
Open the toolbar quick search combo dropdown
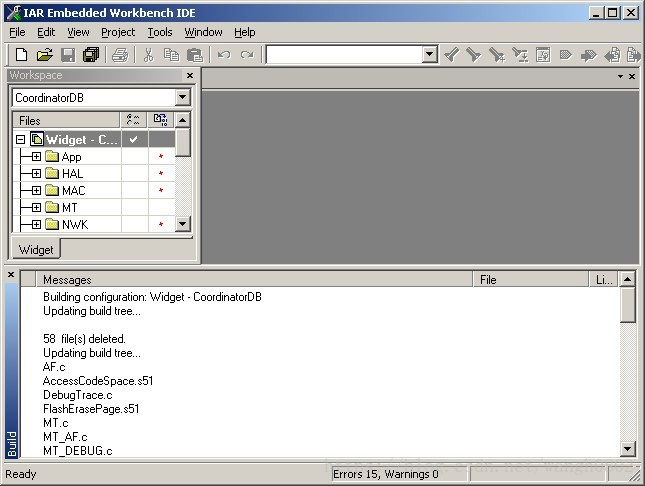(x=429, y=54)
